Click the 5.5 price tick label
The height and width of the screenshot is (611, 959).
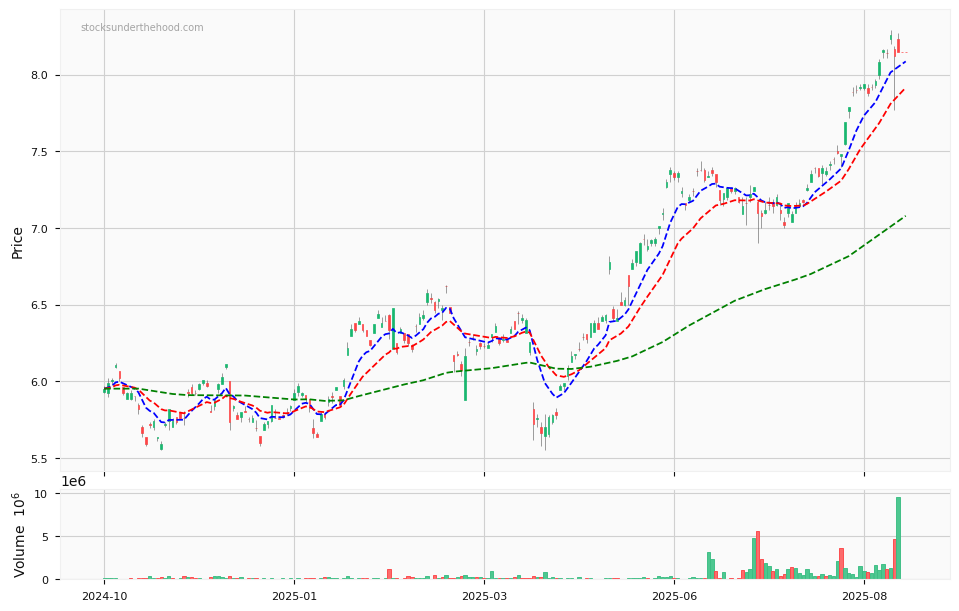tap(40, 459)
